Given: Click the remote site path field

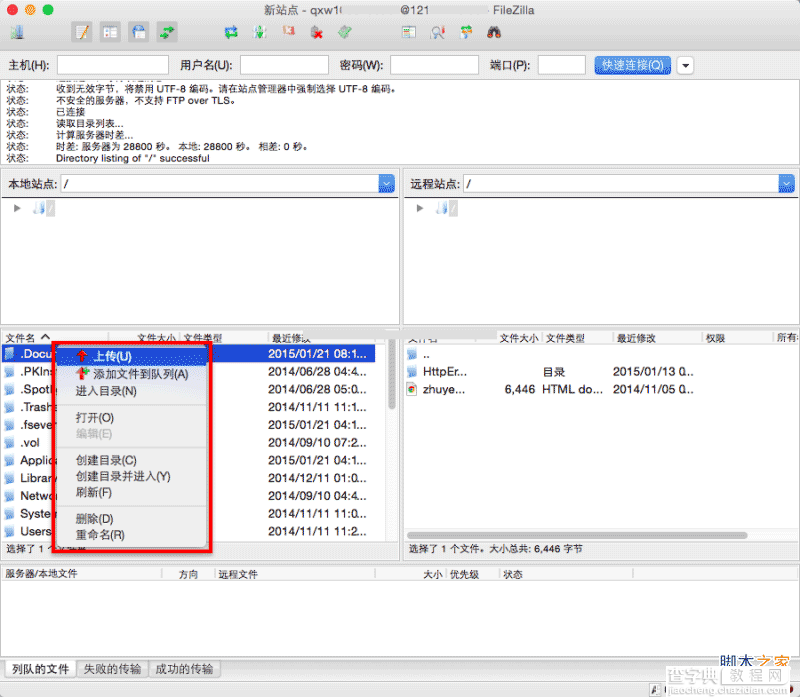Looking at the screenshot, I should pos(621,184).
